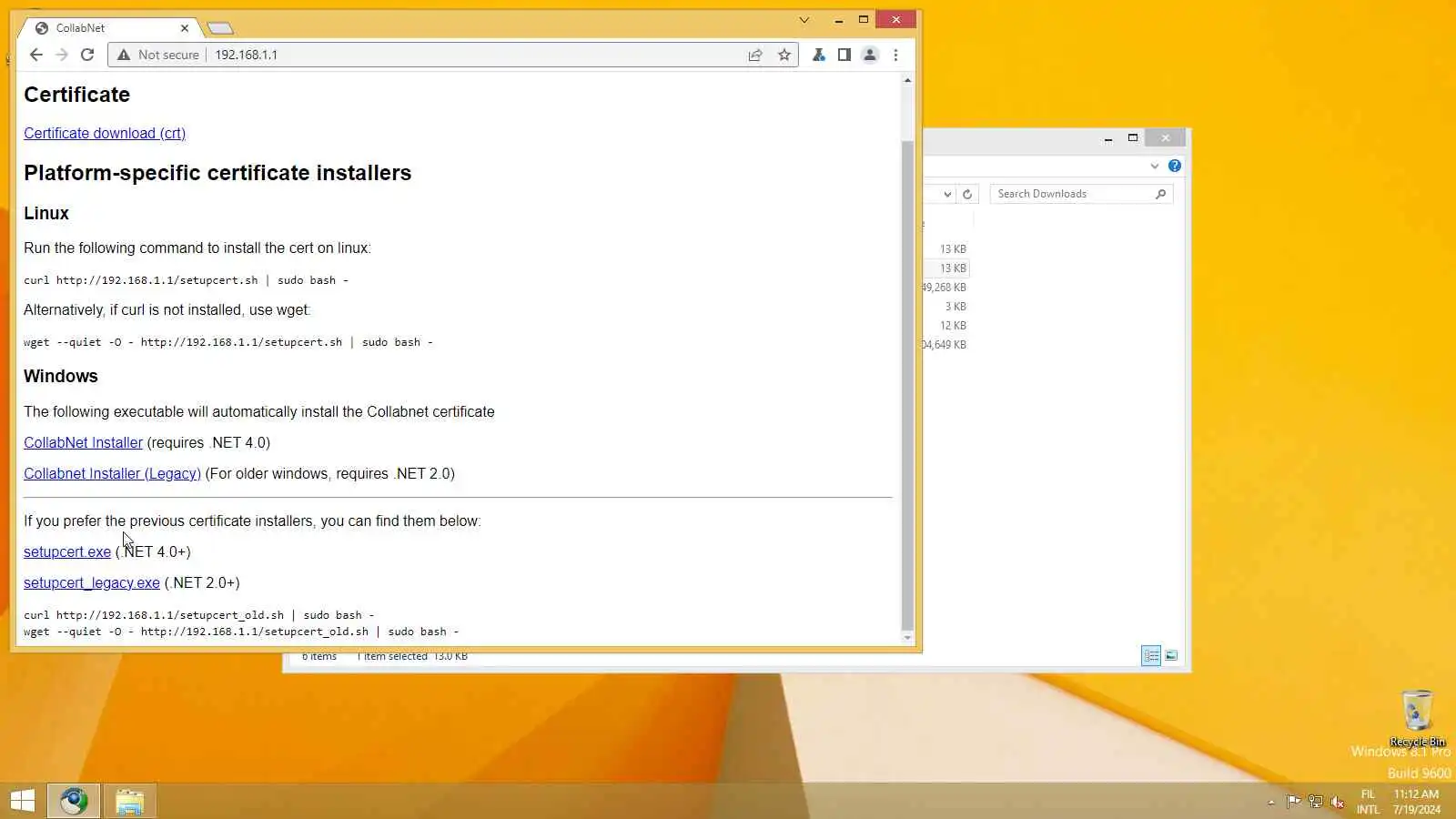
Task: Select the highlighted 13 KB file row
Action: pyautogui.click(x=947, y=268)
